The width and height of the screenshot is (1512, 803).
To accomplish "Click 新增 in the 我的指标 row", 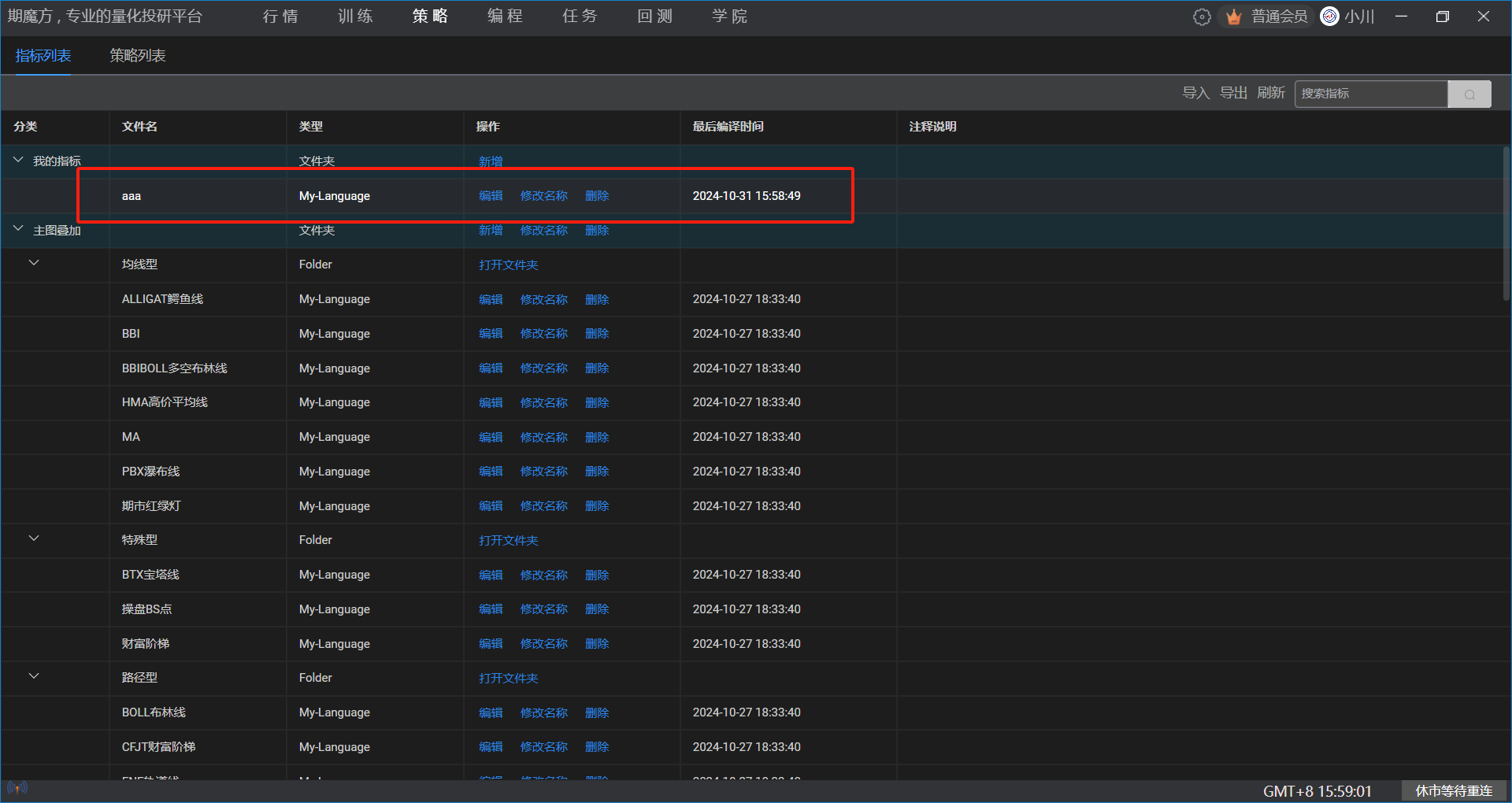I will click(491, 161).
